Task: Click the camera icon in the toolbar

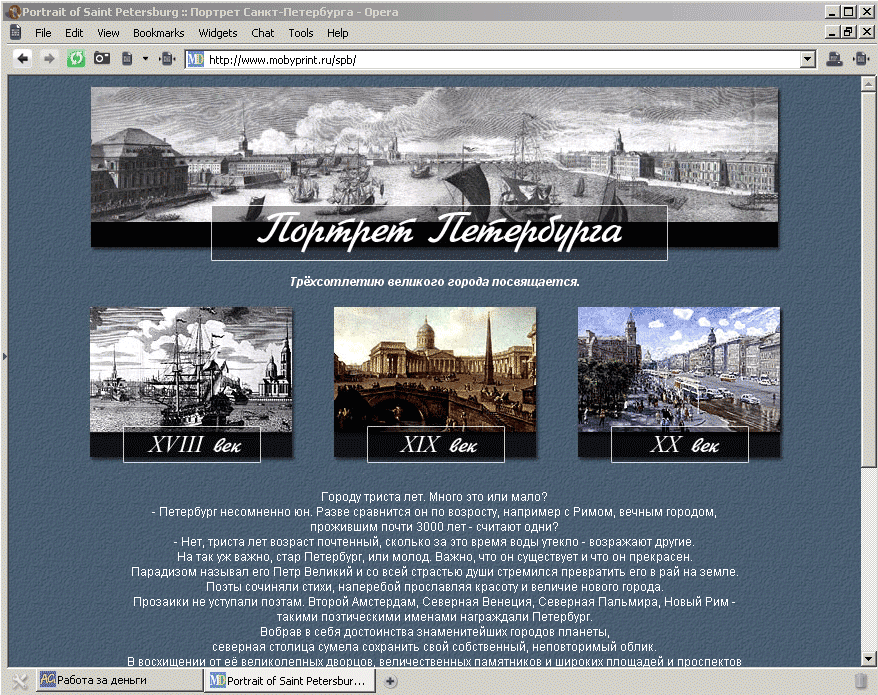Action: [x=102, y=58]
